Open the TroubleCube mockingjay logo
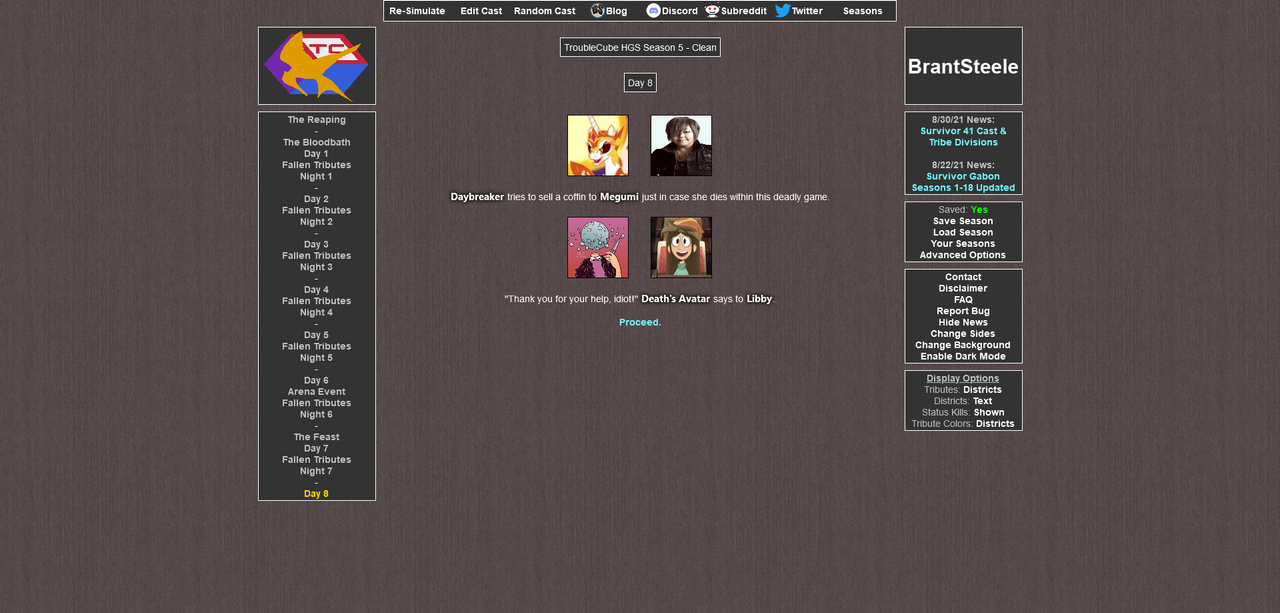1280x613 pixels. click(x=316, y=66)
